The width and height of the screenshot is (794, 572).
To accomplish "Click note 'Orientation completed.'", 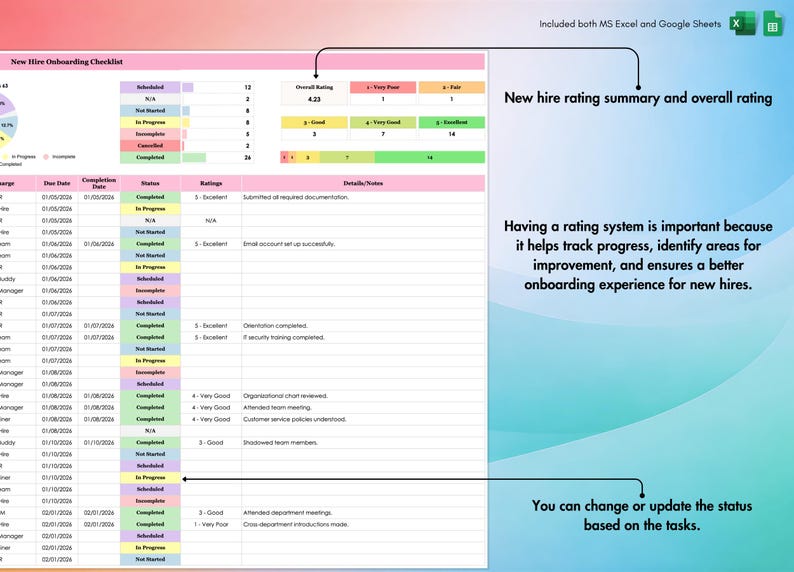I will tap(275, 326).
